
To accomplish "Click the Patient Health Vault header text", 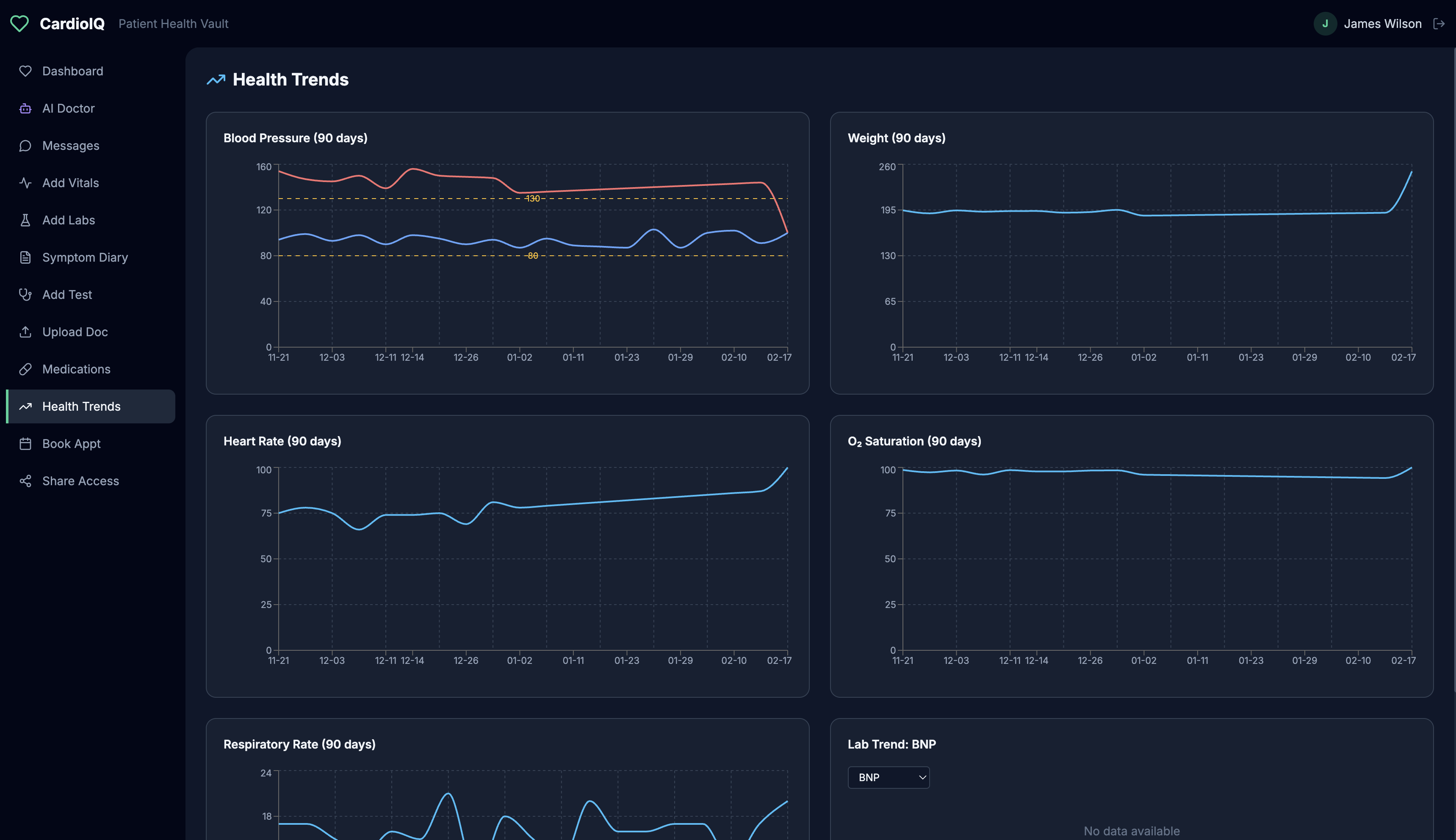I will coord(173,24).
